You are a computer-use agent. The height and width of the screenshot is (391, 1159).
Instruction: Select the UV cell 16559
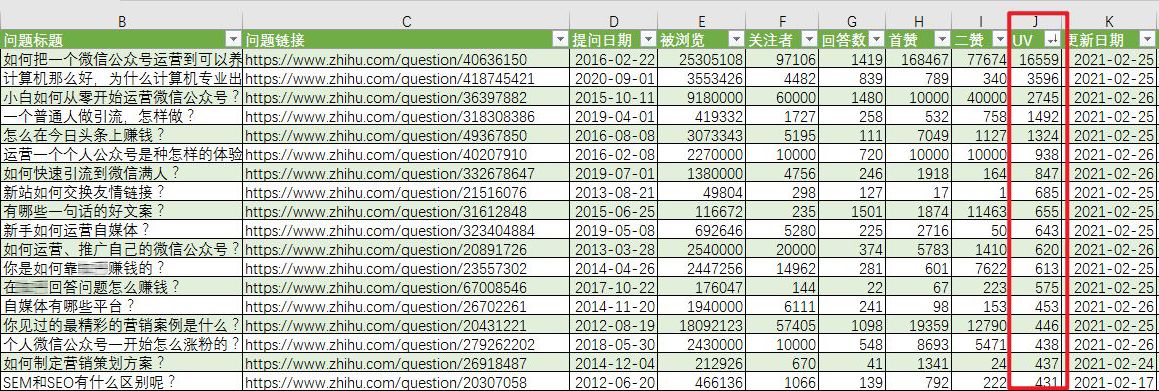click(1036, 59)
